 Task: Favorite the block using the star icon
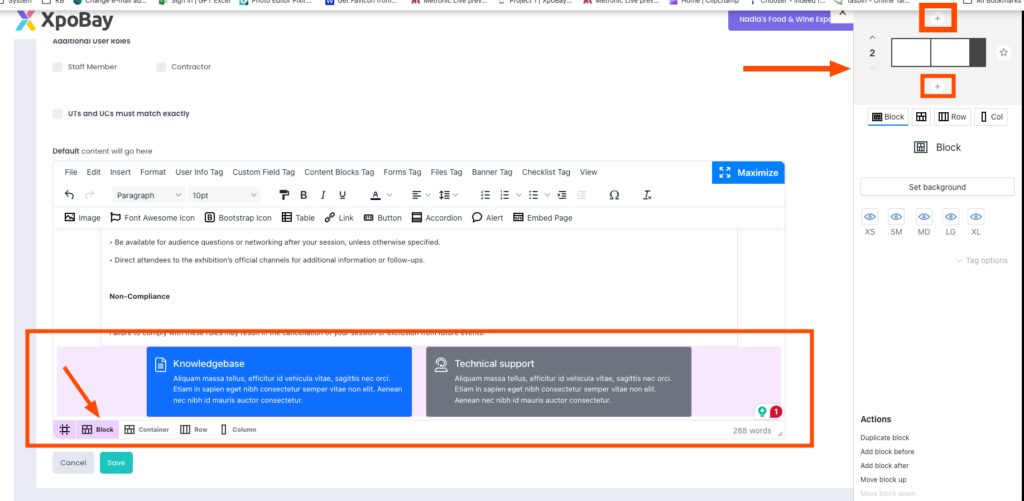click(x=1003, y=52)
